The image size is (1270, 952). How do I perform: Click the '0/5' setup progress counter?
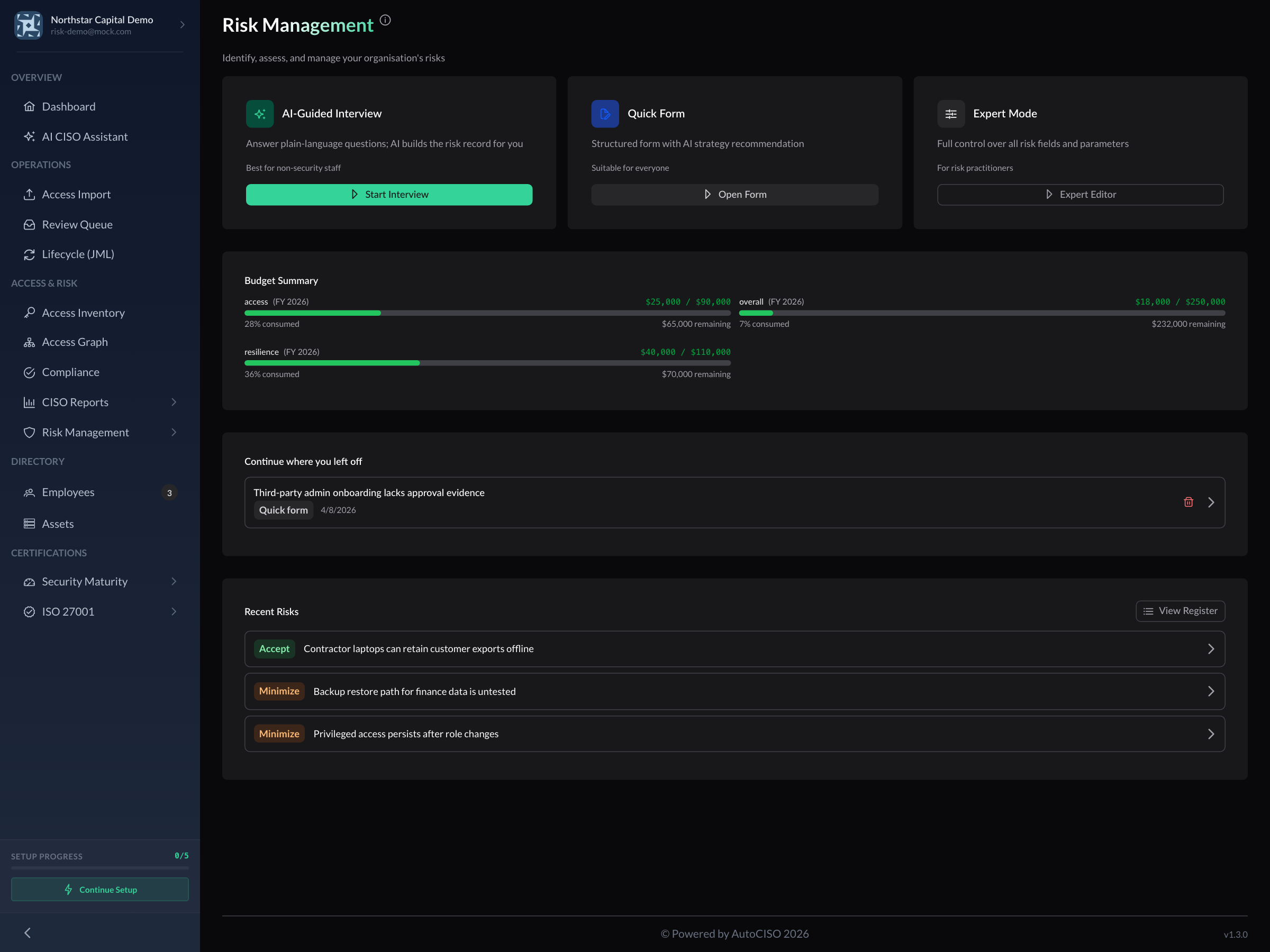(182, 856)
